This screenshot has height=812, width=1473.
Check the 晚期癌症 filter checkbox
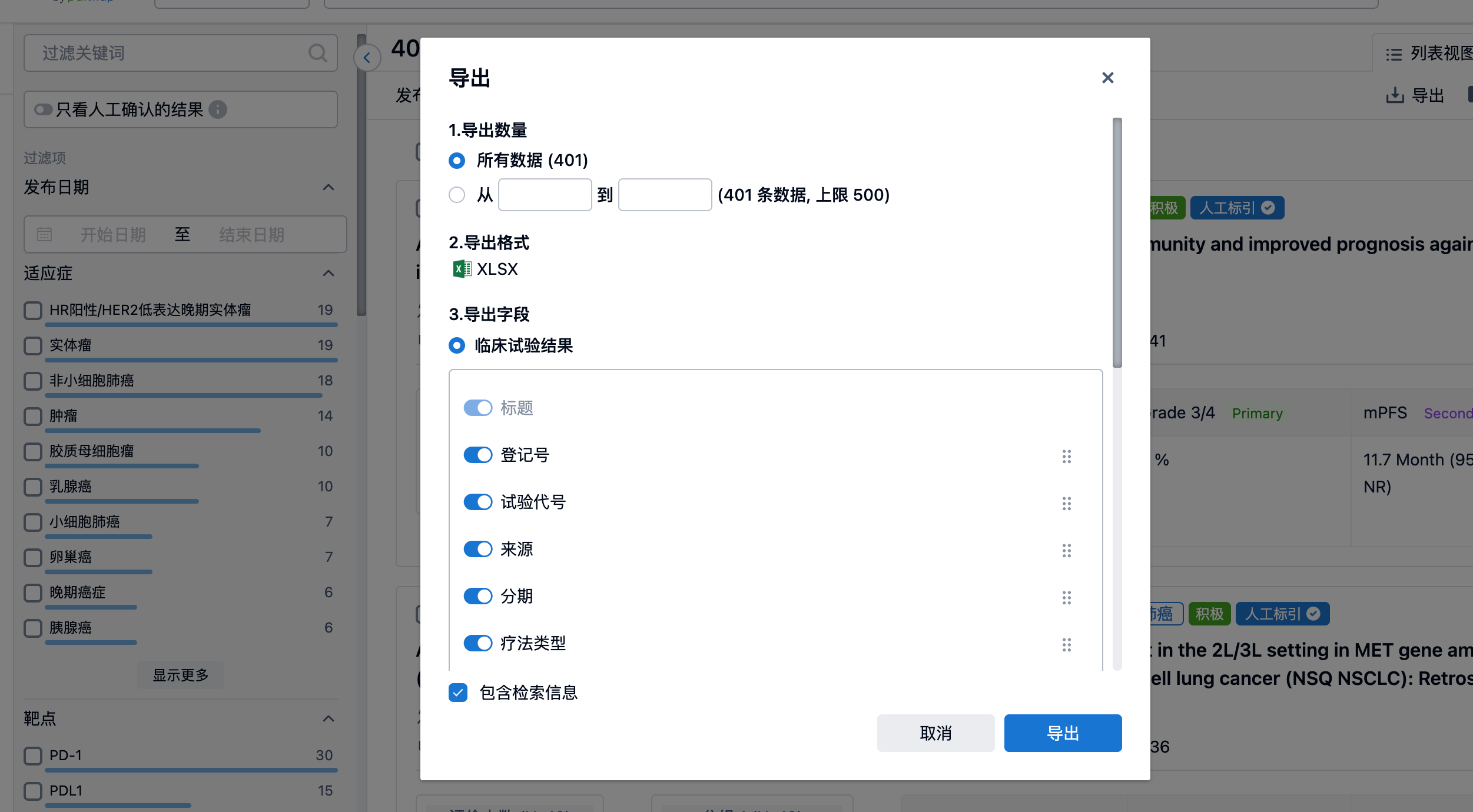click(33, 593)
